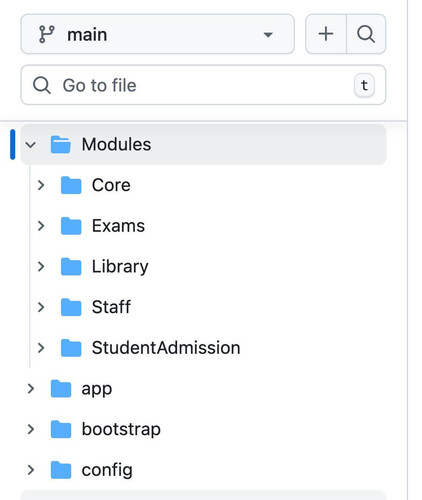422x500 pixels.
Task: Open the config folder label
Action: tap(107, 470)
